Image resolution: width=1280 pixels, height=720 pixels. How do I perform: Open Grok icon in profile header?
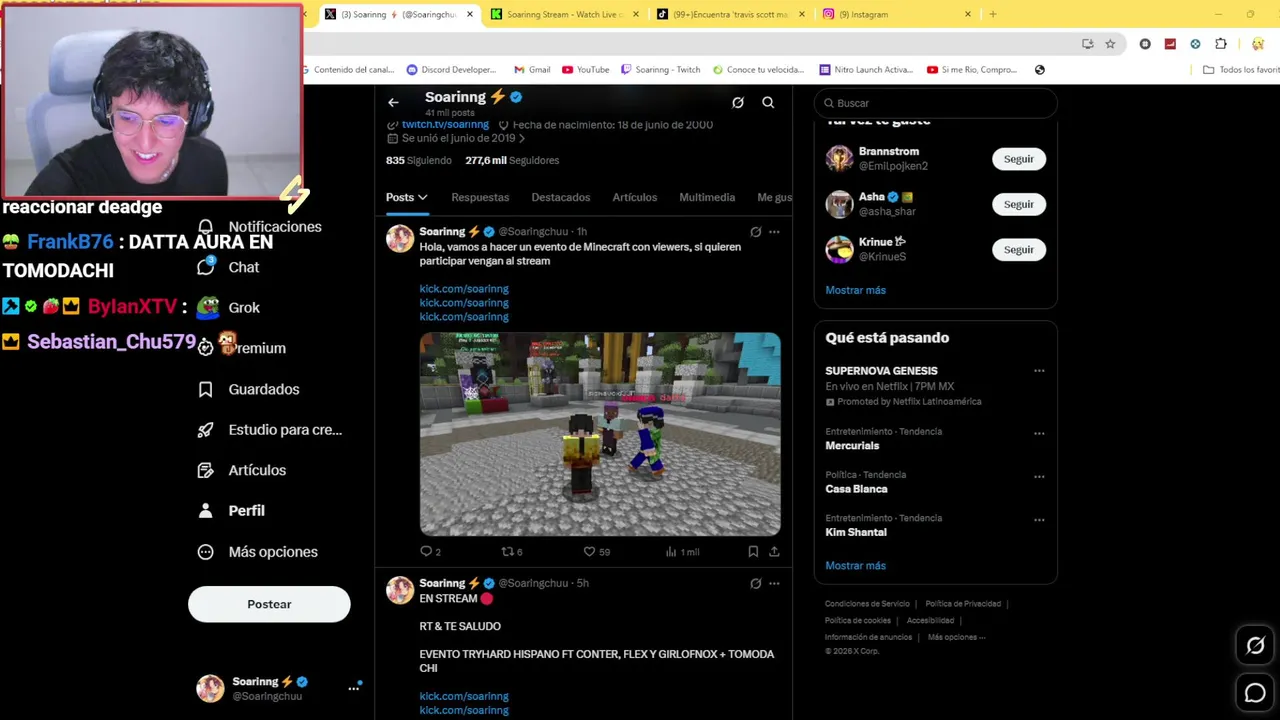(738, 102)
